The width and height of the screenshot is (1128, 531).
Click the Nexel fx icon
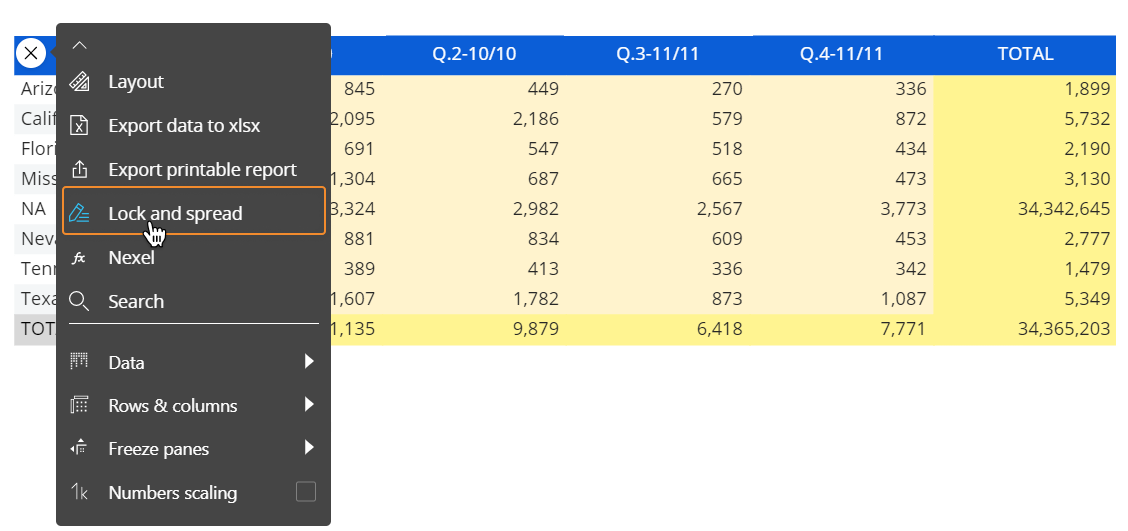point(80,258)
